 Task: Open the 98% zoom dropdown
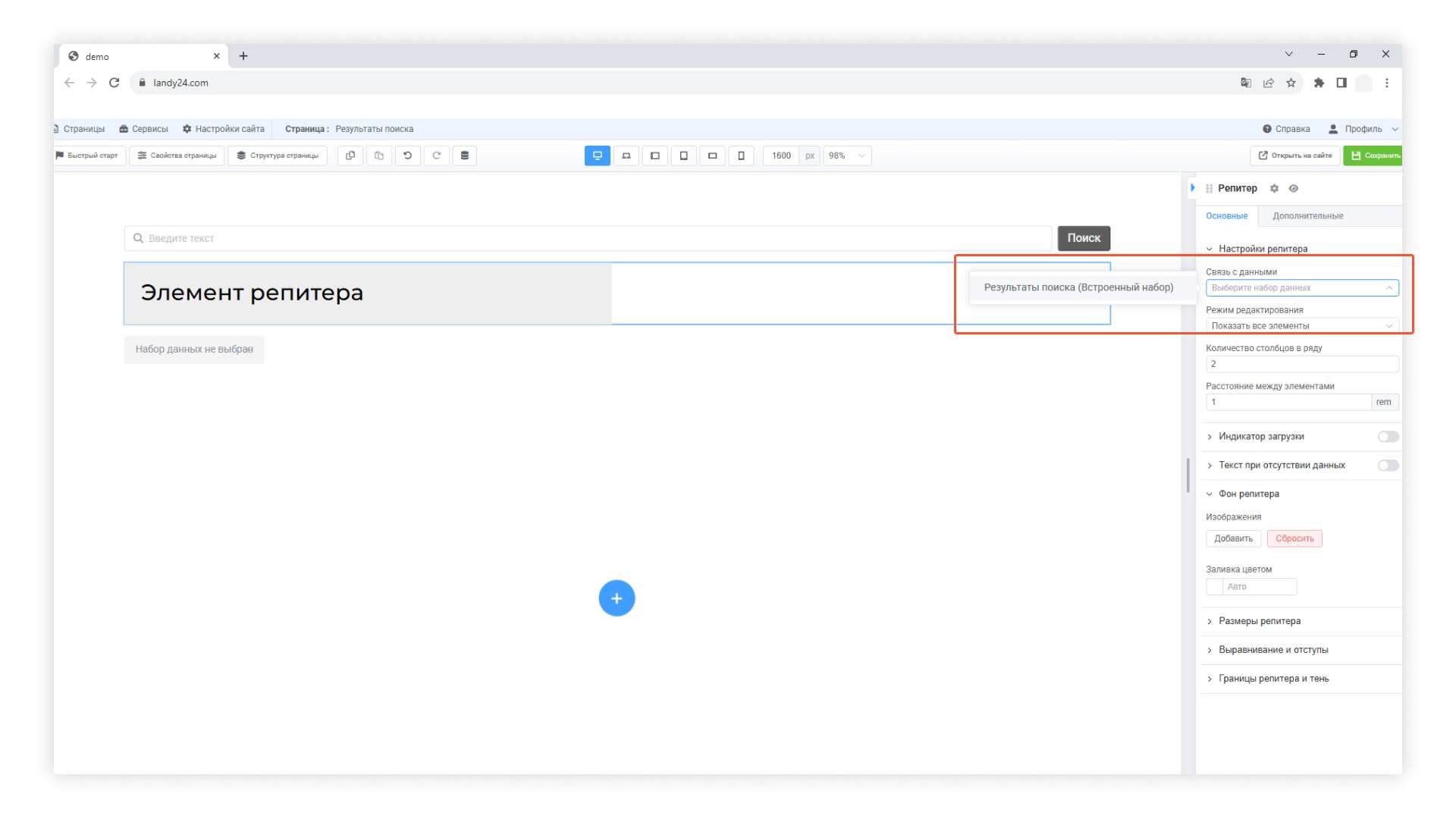847,155
